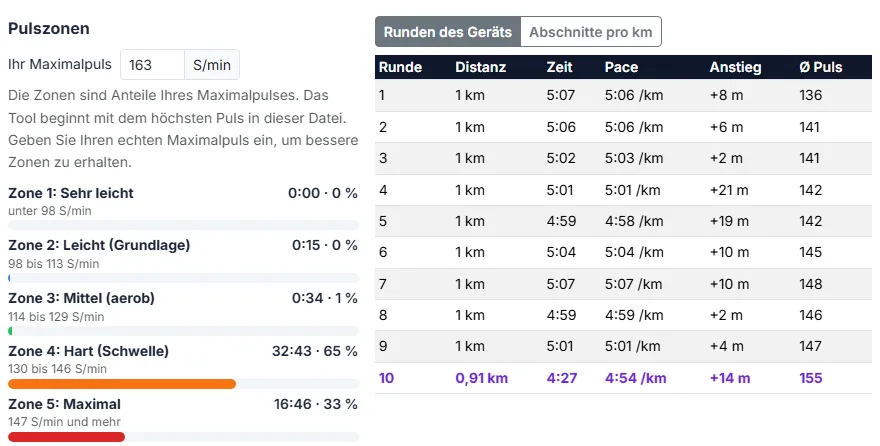Viewport: 880px width, 446px height.
Task: Select round 7 row with pulse 148
Action: click(x=623, y=284)
